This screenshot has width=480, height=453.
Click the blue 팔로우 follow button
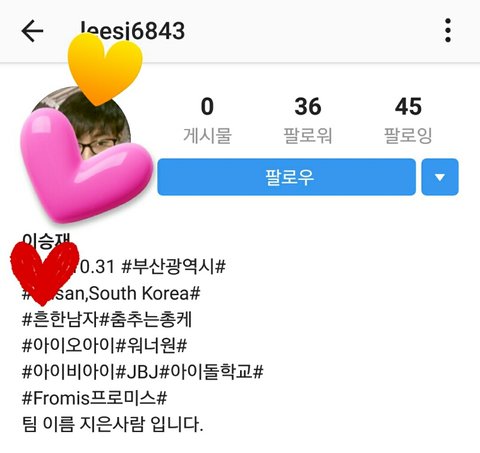tap(286, 177)
